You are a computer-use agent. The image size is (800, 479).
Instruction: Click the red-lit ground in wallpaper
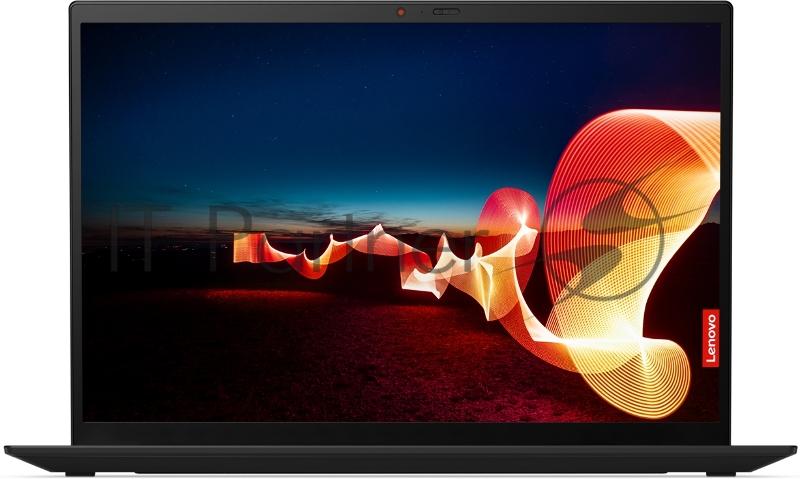[x=300, y=340]
